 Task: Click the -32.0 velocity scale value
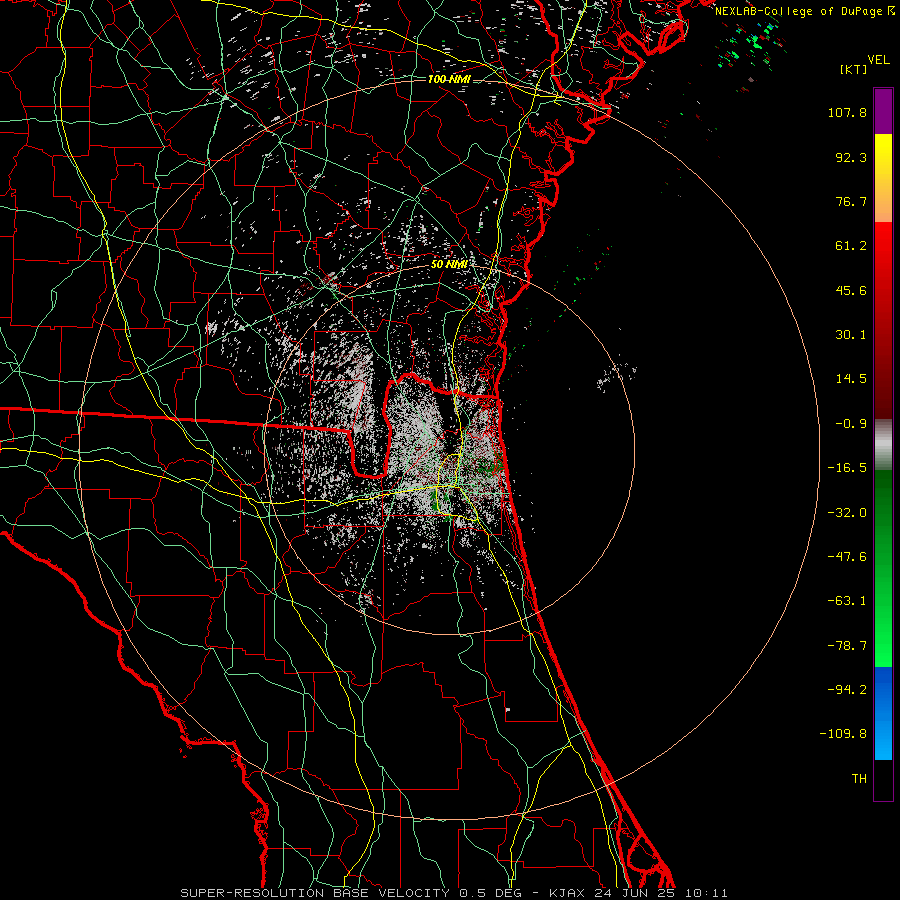[x=847, y=513]
